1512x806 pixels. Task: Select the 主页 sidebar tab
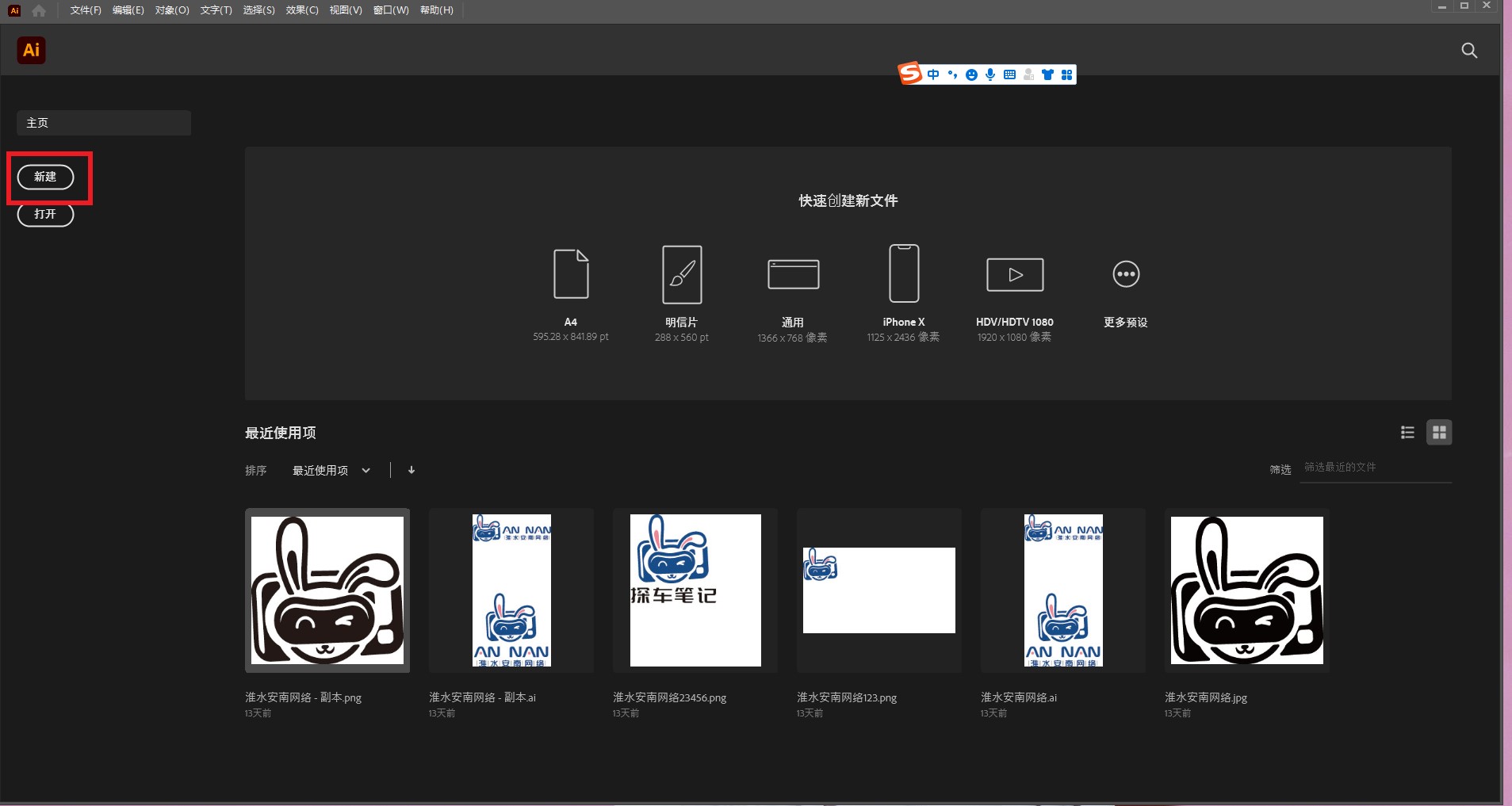pyautogui.click(x=104, y=123)
